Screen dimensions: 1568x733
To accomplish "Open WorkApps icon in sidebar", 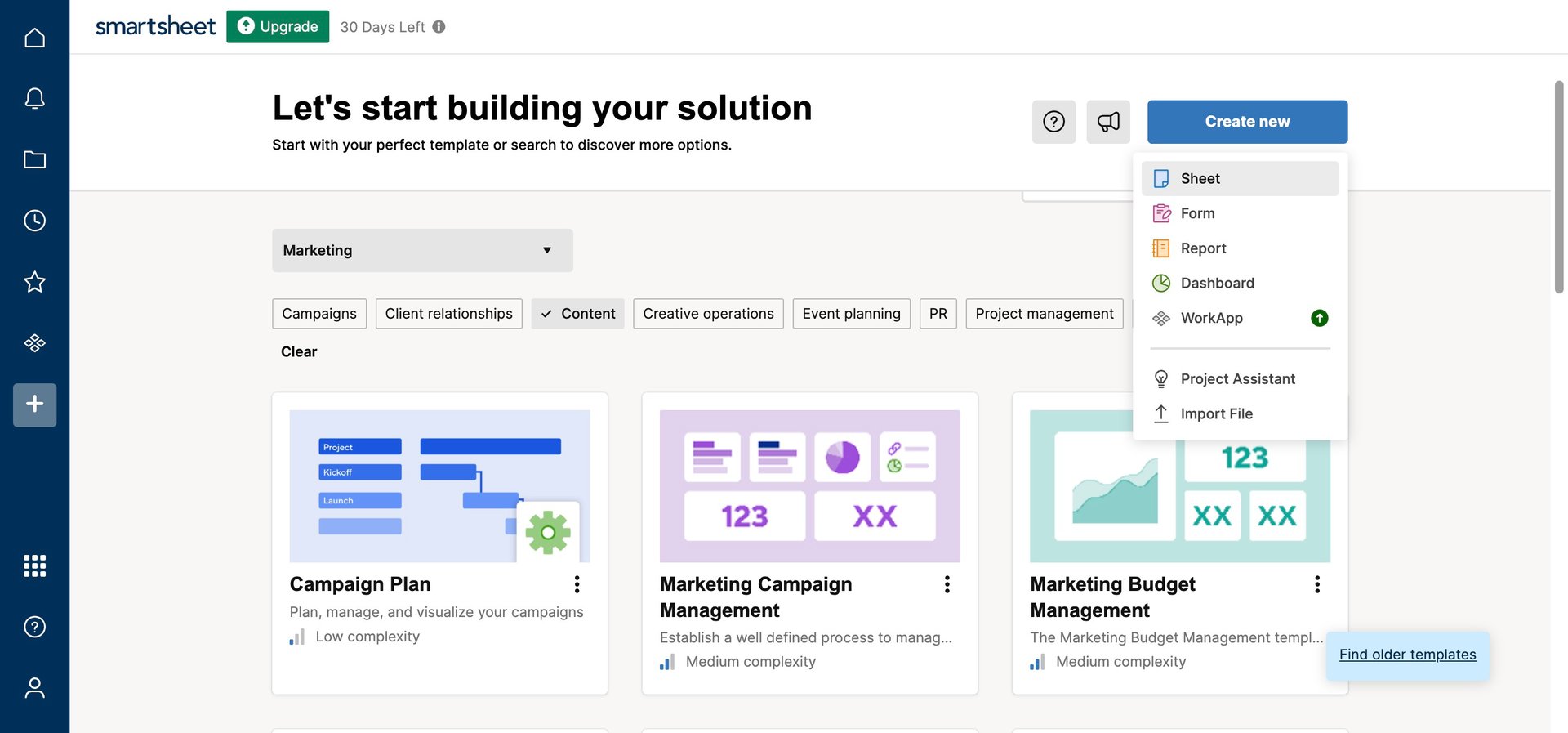I will tap(34, 343).
